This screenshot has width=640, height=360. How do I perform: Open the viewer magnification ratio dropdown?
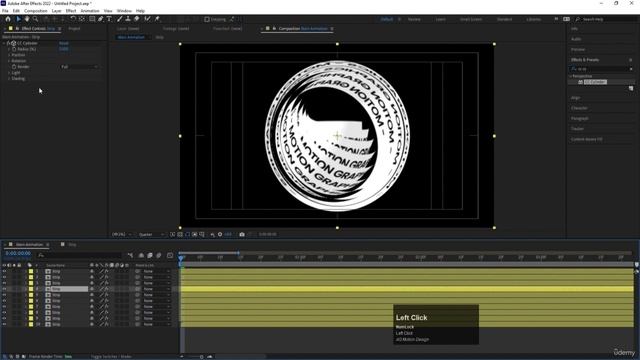tap(122, 235)
